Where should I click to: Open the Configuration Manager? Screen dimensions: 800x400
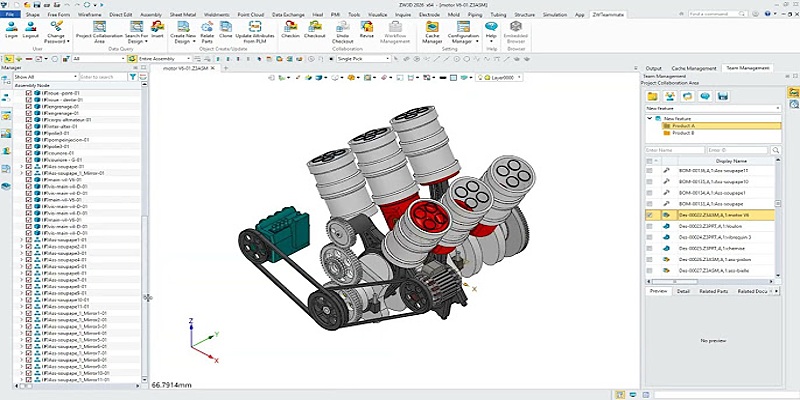click(x=463, y=32)
